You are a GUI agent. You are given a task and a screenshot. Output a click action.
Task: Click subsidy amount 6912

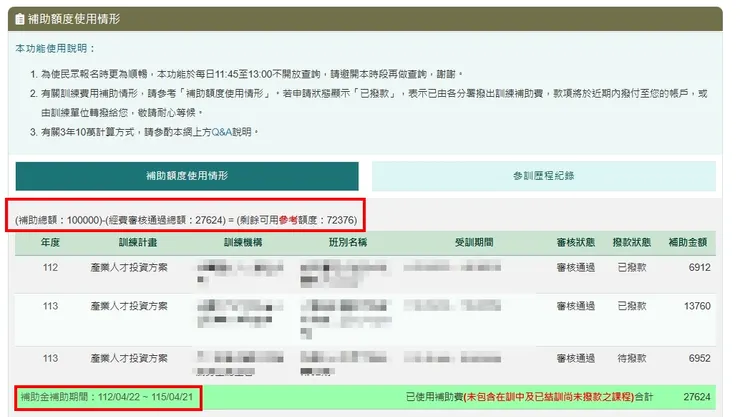pyautogui.click(x=699, y=267)
